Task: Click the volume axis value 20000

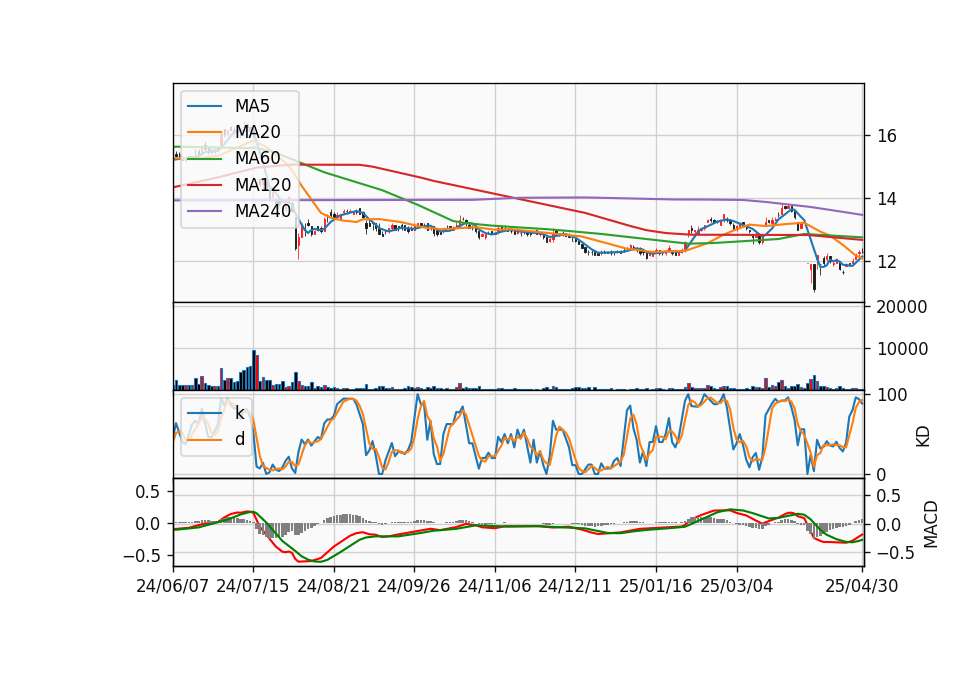Action: click(902, 307)
